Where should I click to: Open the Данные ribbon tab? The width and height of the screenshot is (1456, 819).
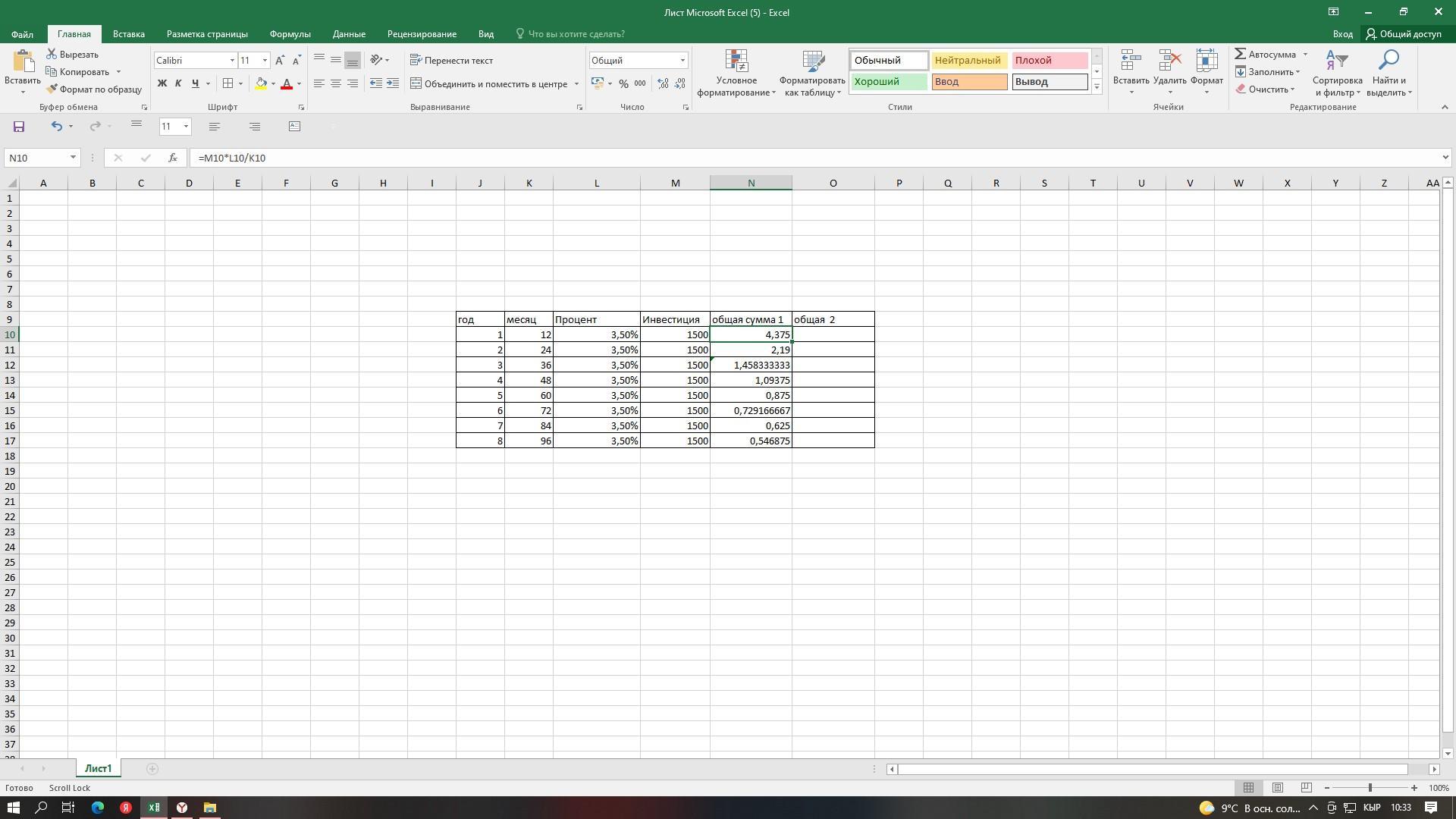pyautogui.click(x=349, y=34)
